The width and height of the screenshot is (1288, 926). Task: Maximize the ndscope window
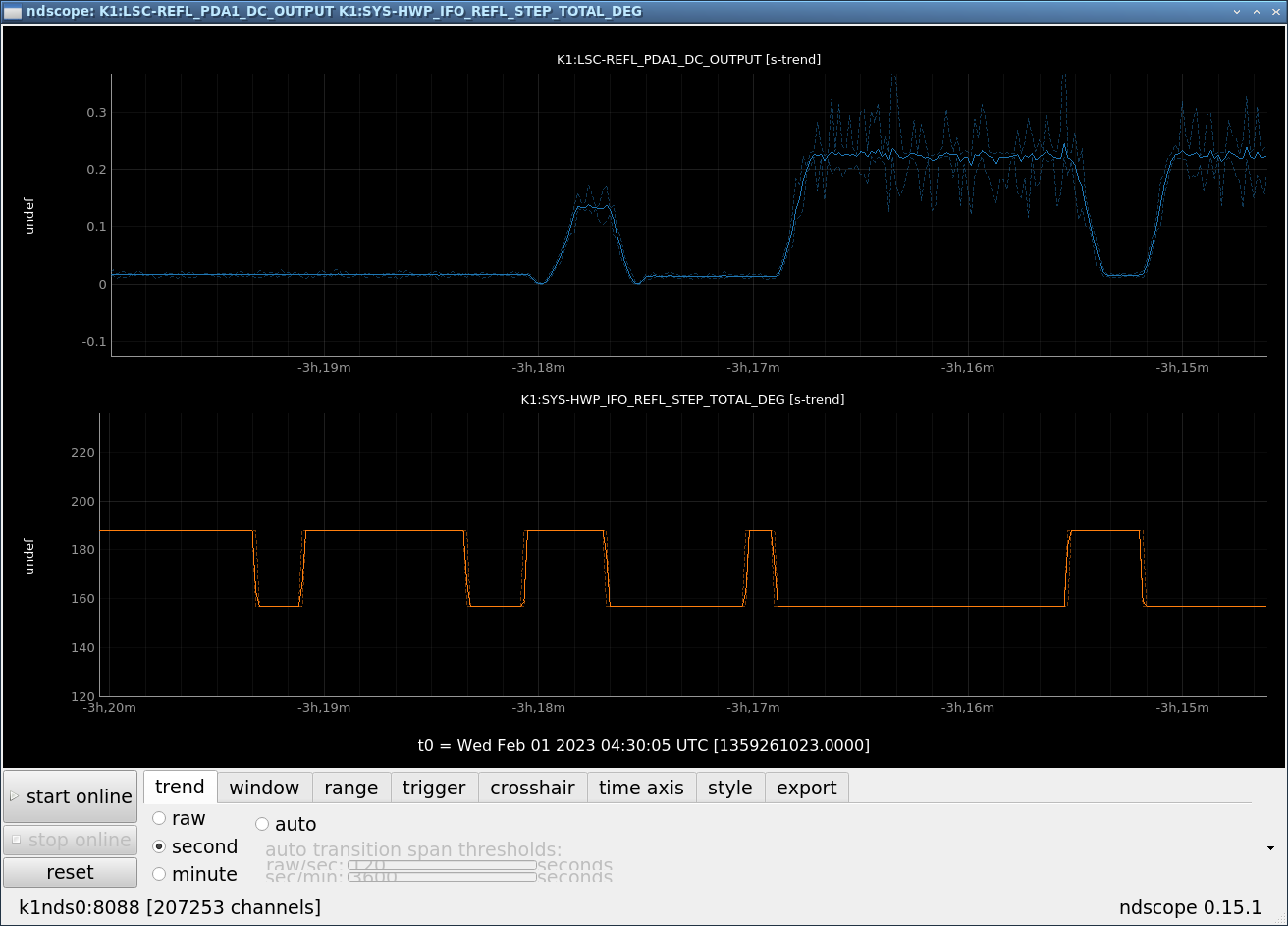click(x=1257, y=11)
